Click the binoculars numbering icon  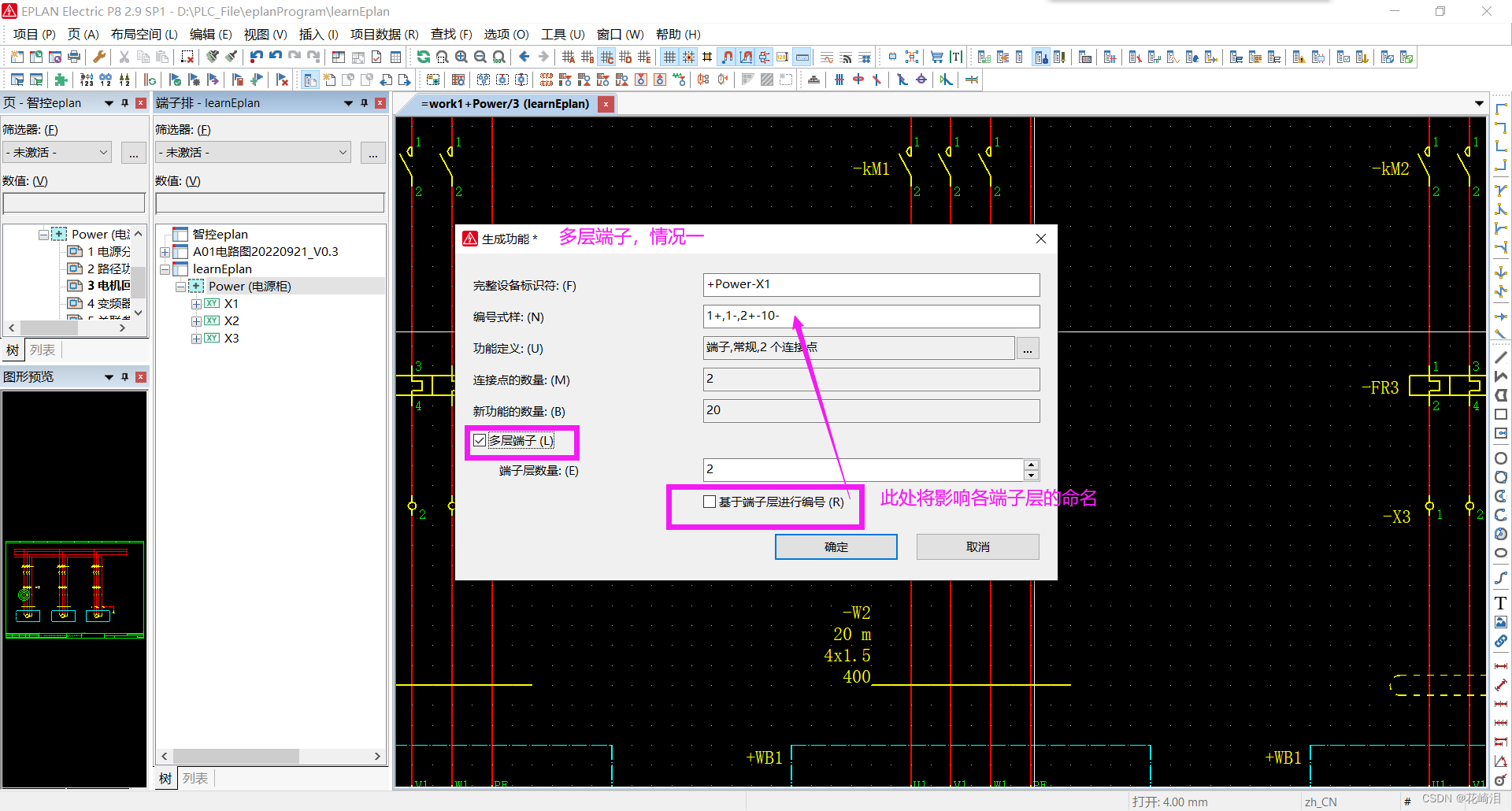106,80
